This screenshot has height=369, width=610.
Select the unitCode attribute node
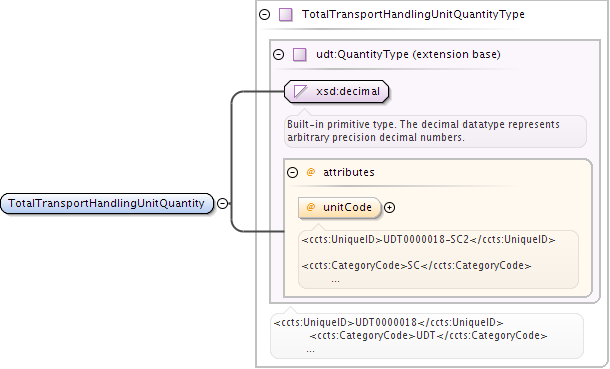[339, 207]
